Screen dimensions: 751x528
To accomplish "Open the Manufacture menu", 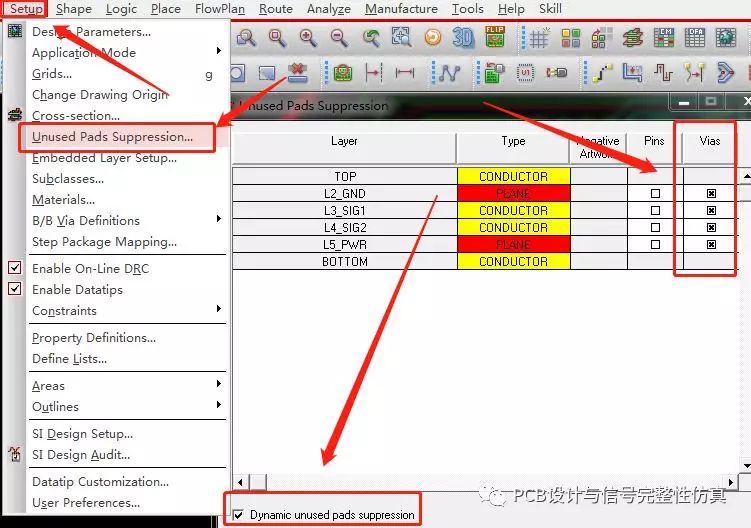I will point(401,9).
